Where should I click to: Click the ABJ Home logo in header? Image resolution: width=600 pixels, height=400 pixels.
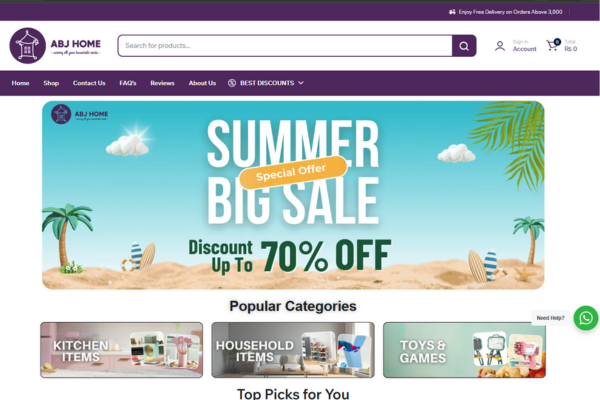[x=55, y=46]
